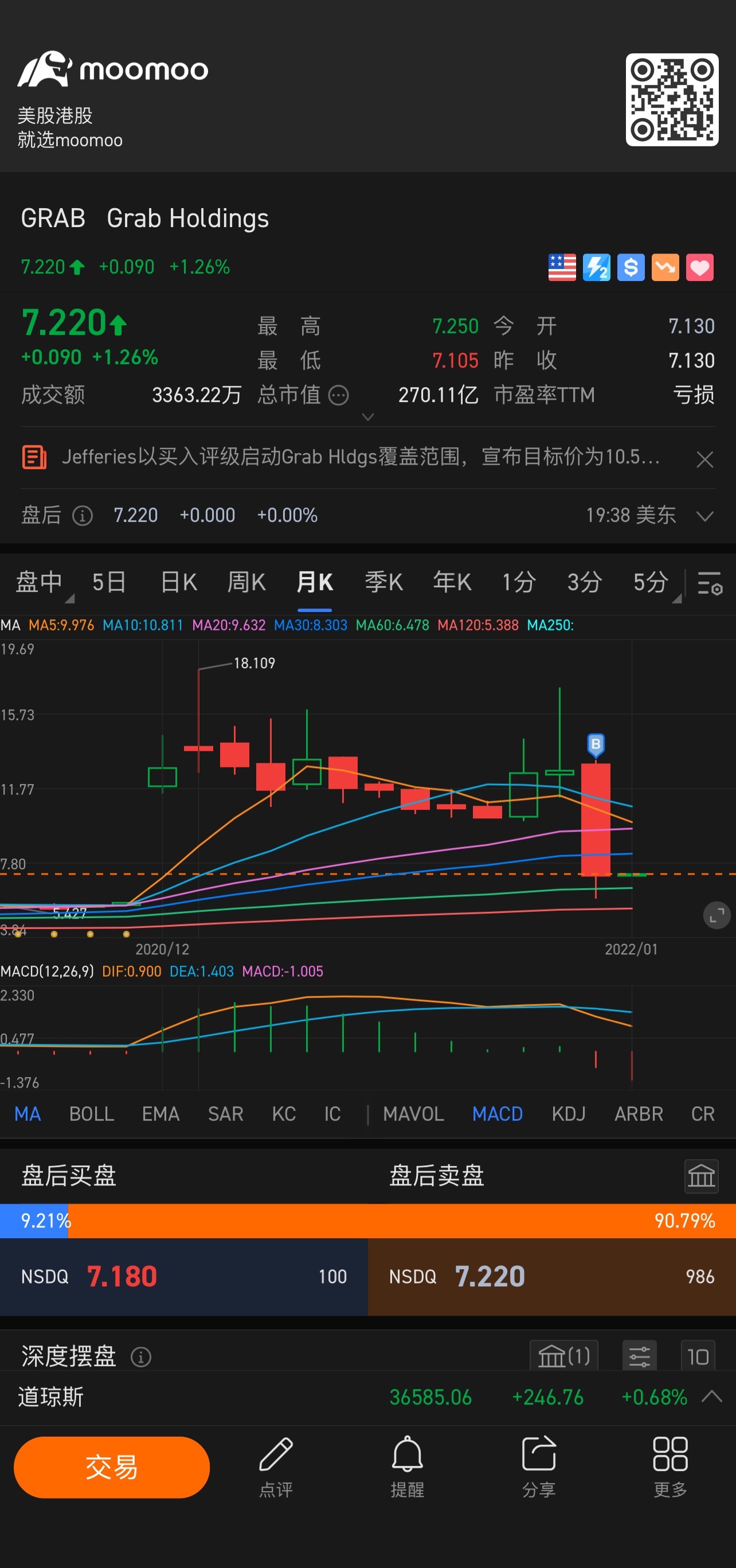Tap the orange downtrend chart icon

click(x=665, y=267)
